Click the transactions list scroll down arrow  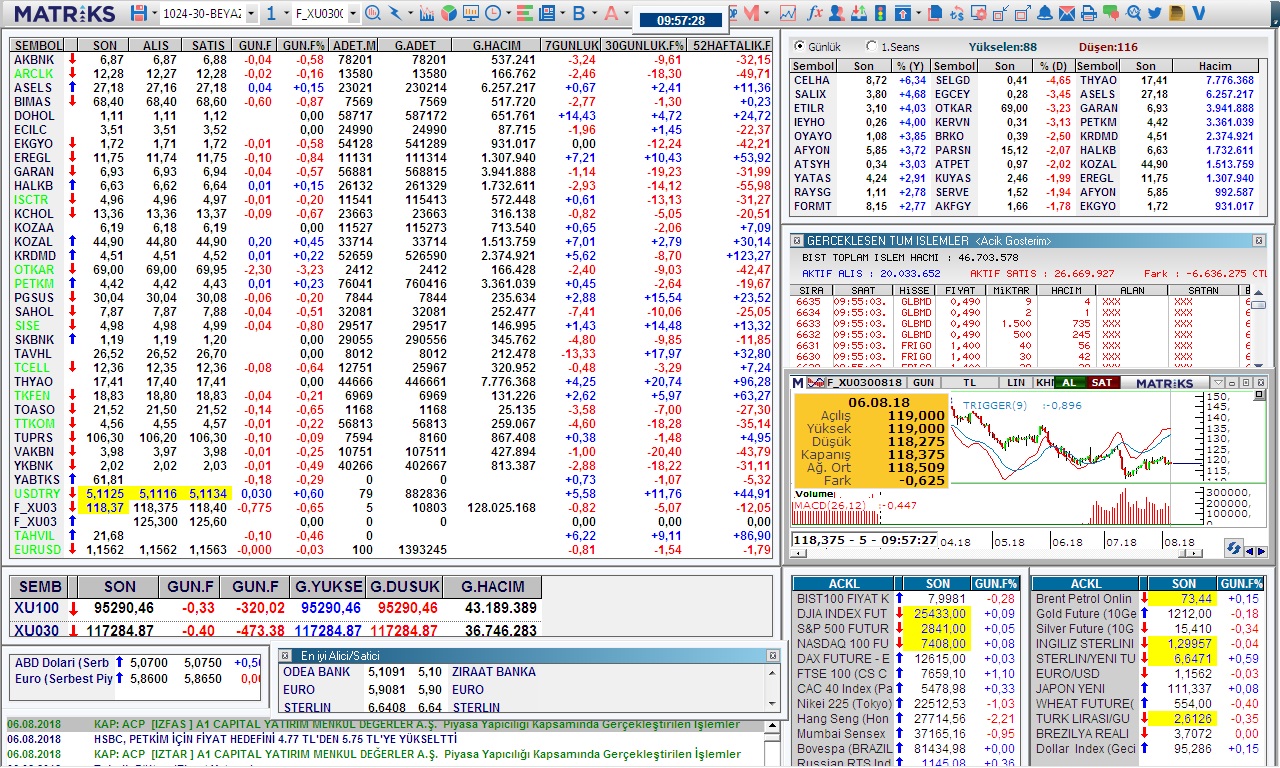pos(1258,365)
